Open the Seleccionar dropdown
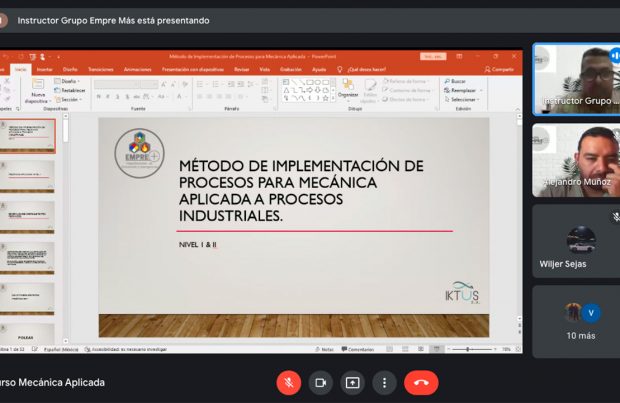Screen dimensions: 620x403 coord(462,99)
